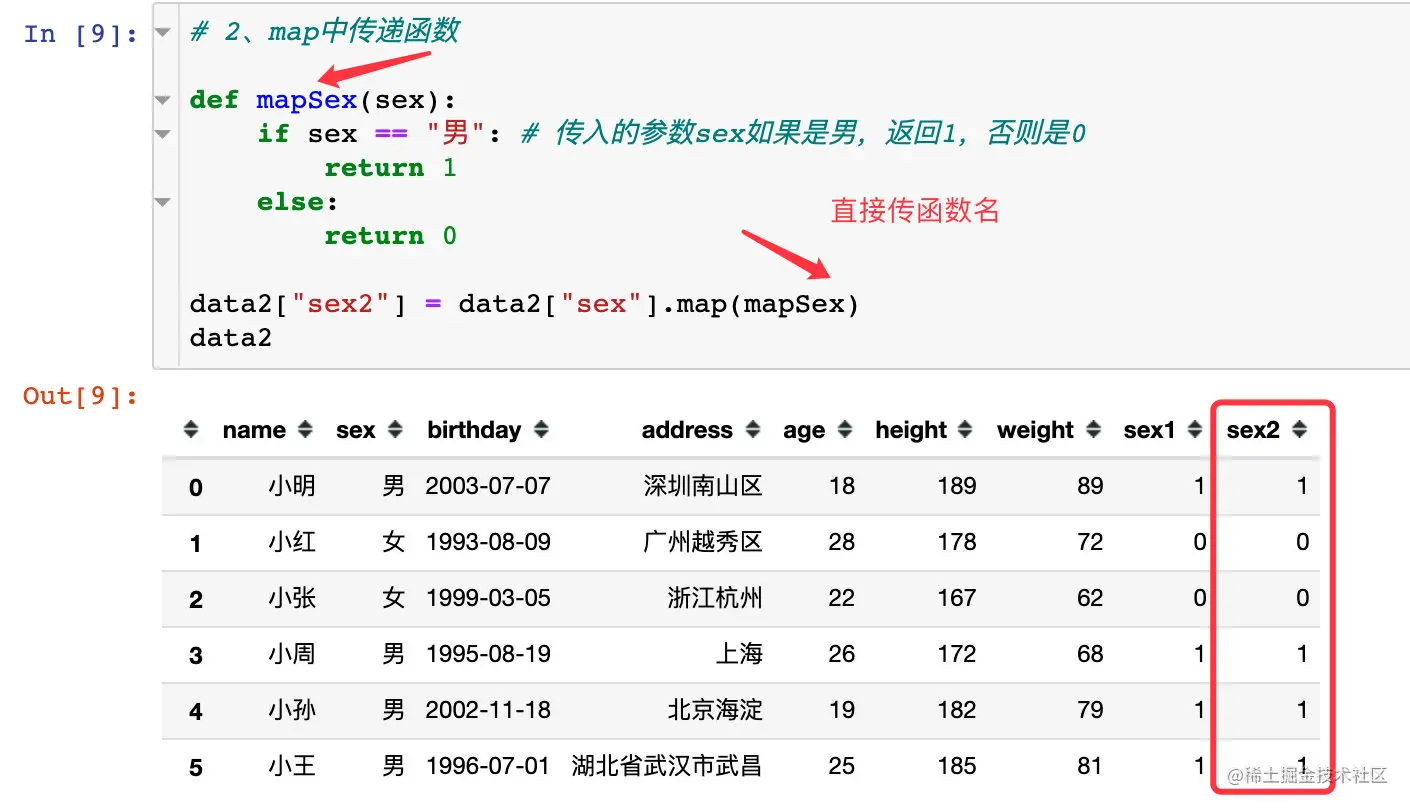
Task: Select address cell 浙江杭州
Action: pos(715,598)
